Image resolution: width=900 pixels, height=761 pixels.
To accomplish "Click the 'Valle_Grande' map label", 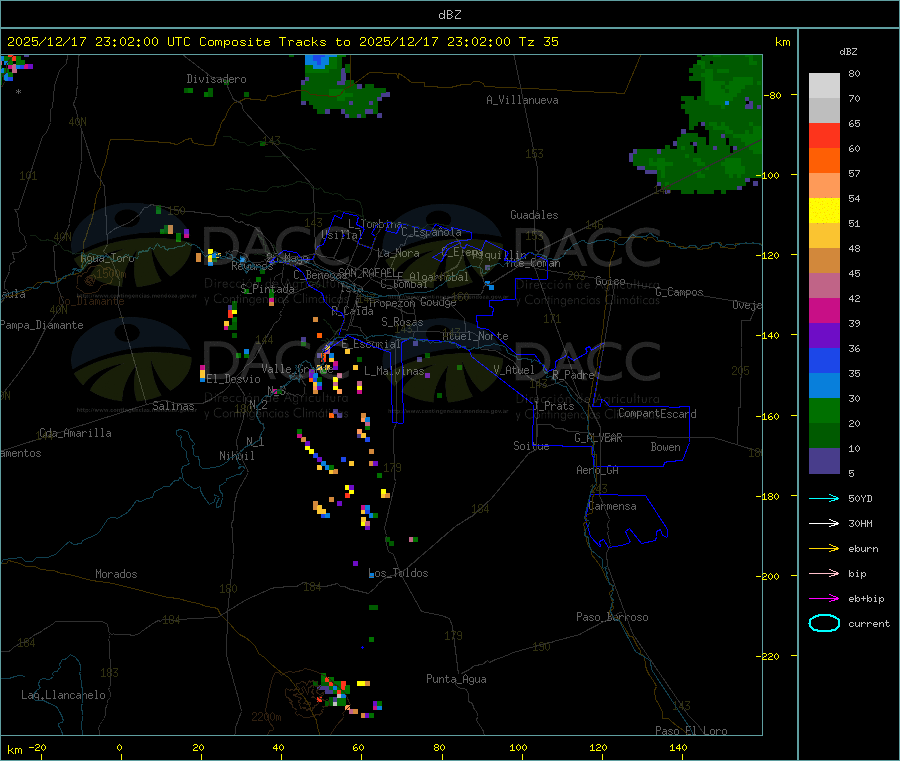I will click(x=297, y=369).
